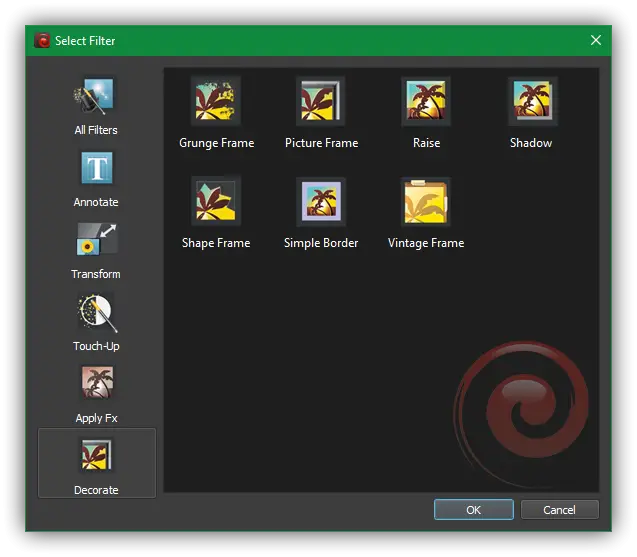Close the Select Filter dialog window

point(596,41)
